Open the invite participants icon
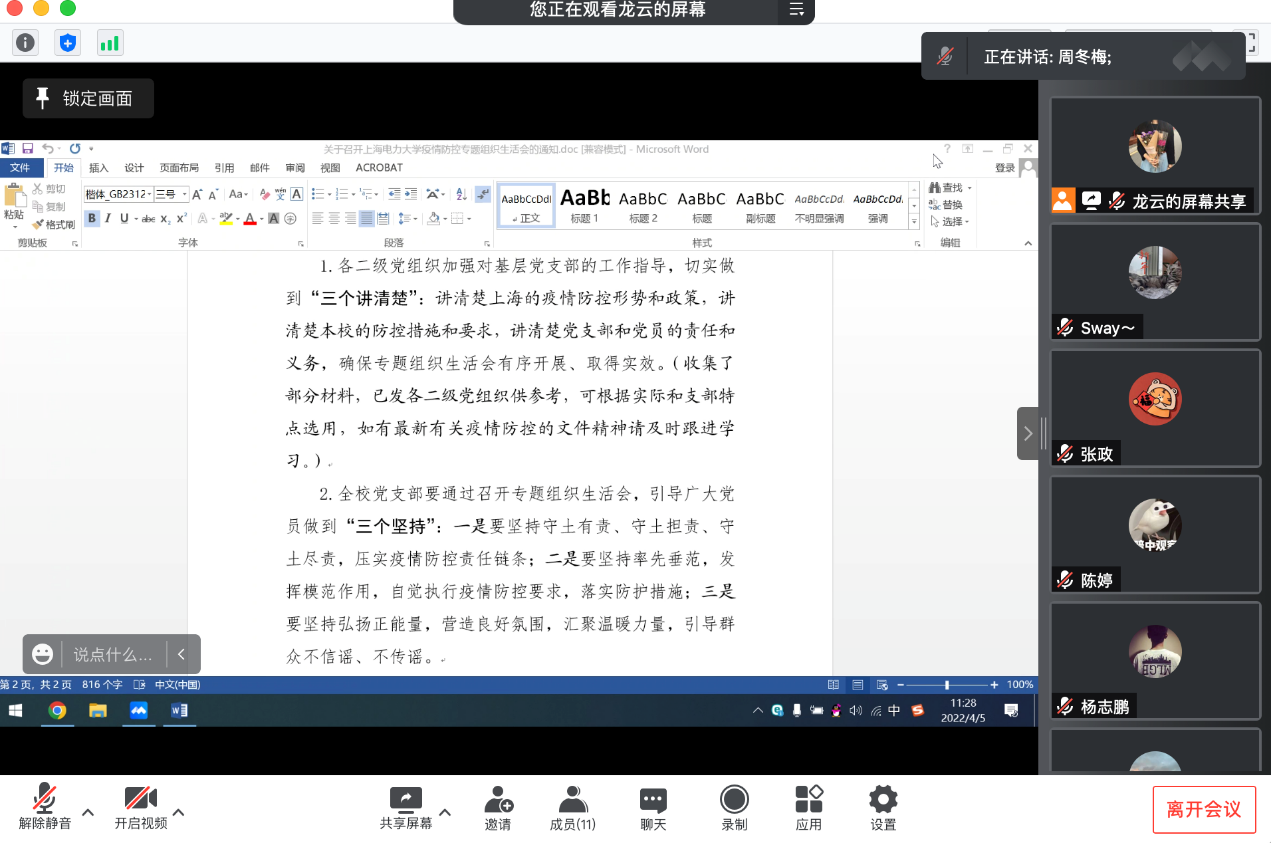 [x=498, y=807]
